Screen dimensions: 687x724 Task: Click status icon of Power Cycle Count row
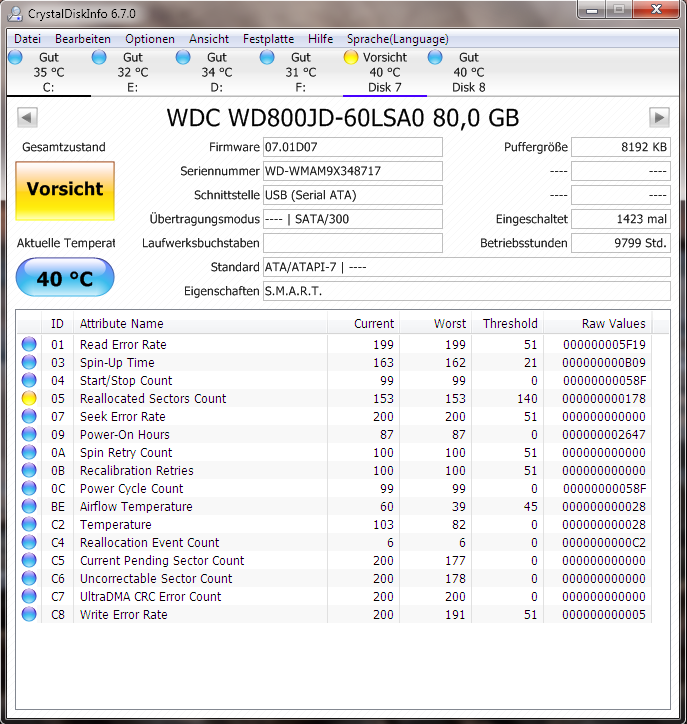point(29,488)
